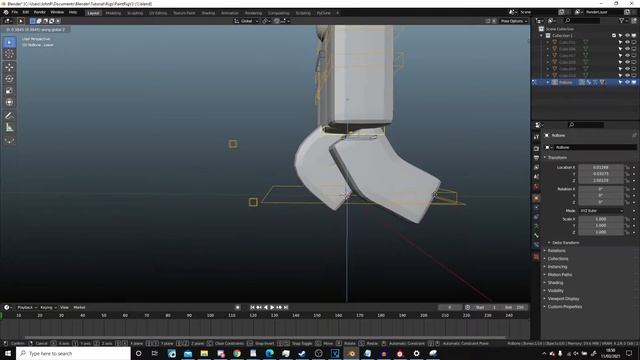Image resolution: width=640 pixels, height=360 pixels.
Task: Switch to the Animation workspace tab
Action: click(x=230, y=13)
